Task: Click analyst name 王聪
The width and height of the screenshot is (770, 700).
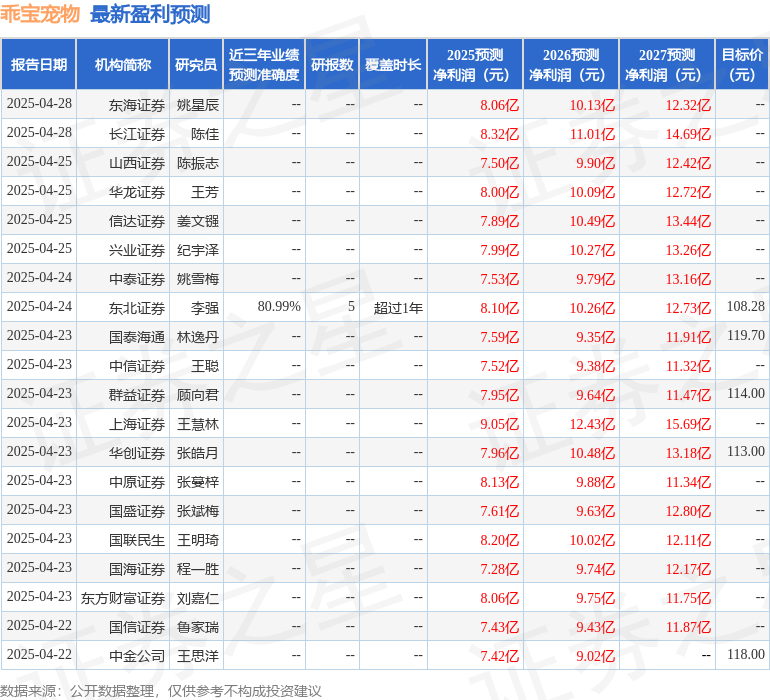Action: (205, 366)
